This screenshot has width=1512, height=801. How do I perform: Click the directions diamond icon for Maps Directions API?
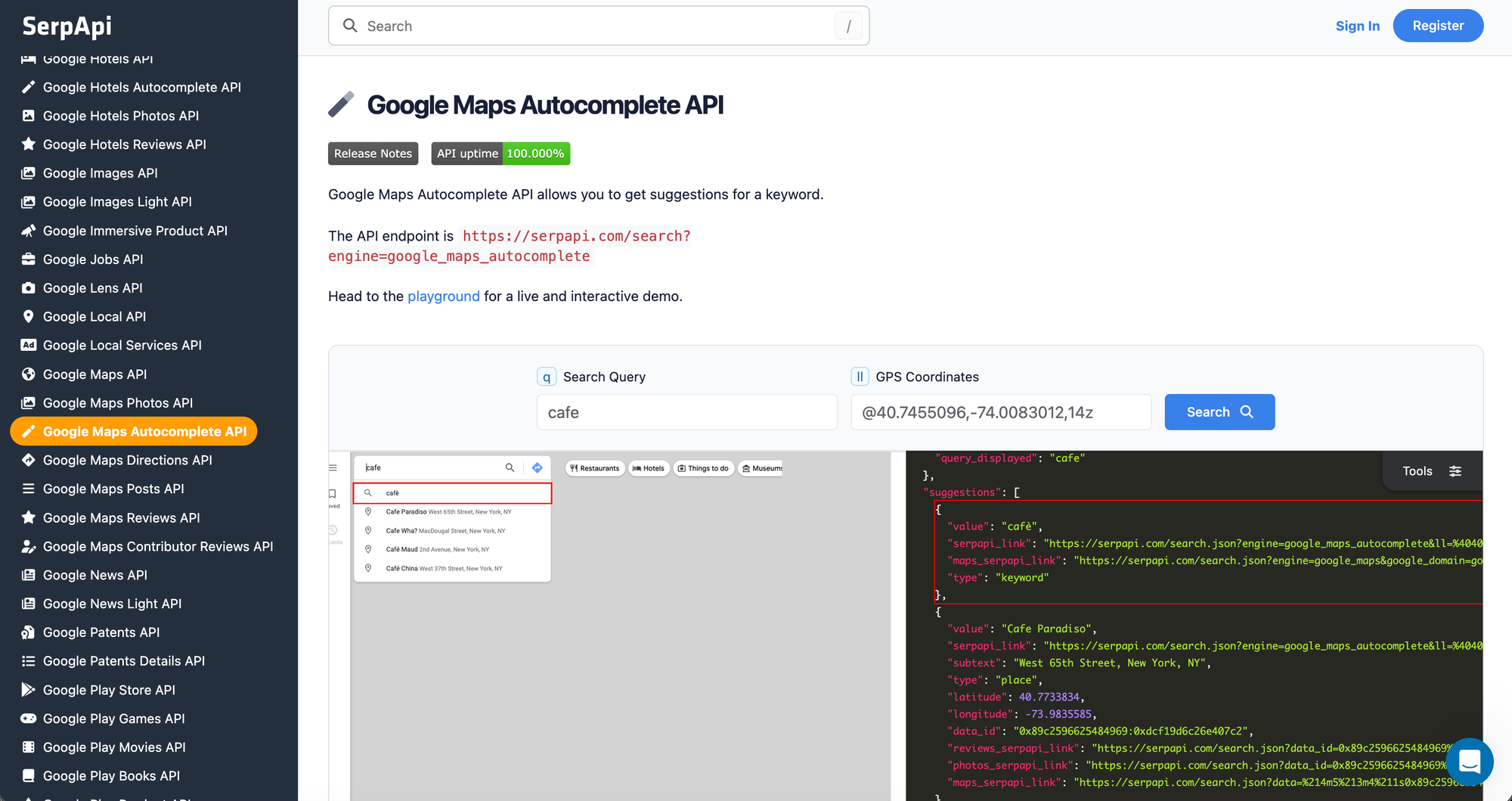[x=29, y=460]
